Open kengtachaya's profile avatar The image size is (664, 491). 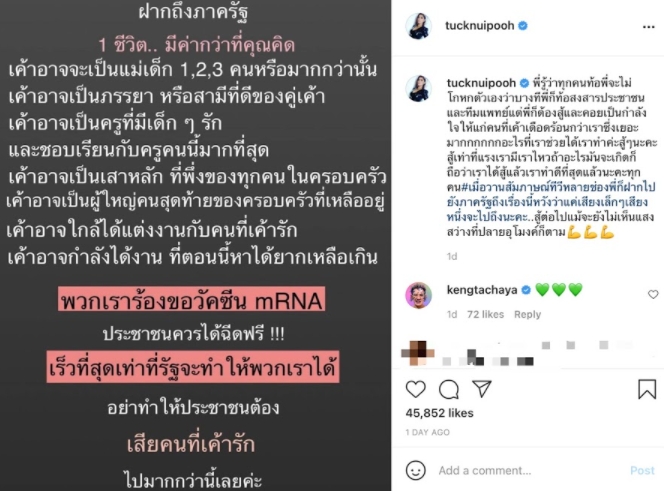418,295
